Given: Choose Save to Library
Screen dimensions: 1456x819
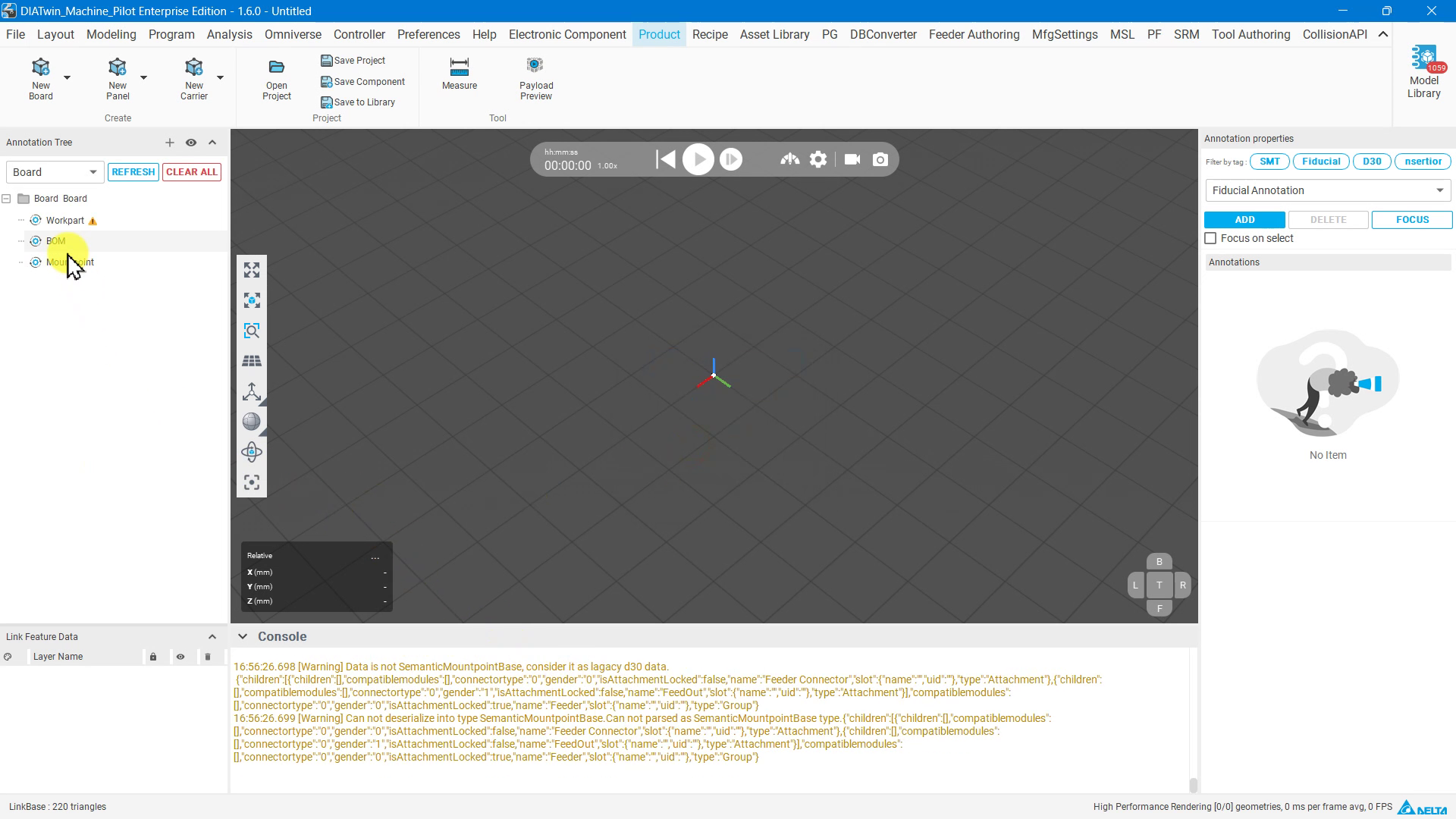Looking at the screenshot, I should (x=358, y=102).
